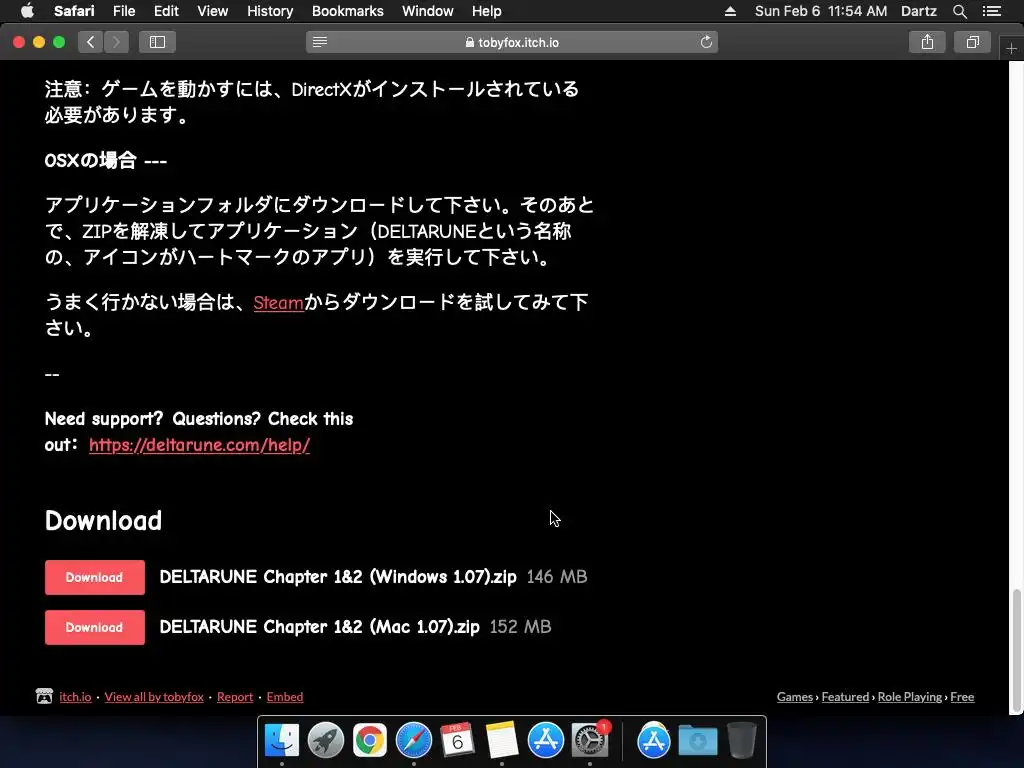Open the Free breadcrumb link

tap(962, 697)
